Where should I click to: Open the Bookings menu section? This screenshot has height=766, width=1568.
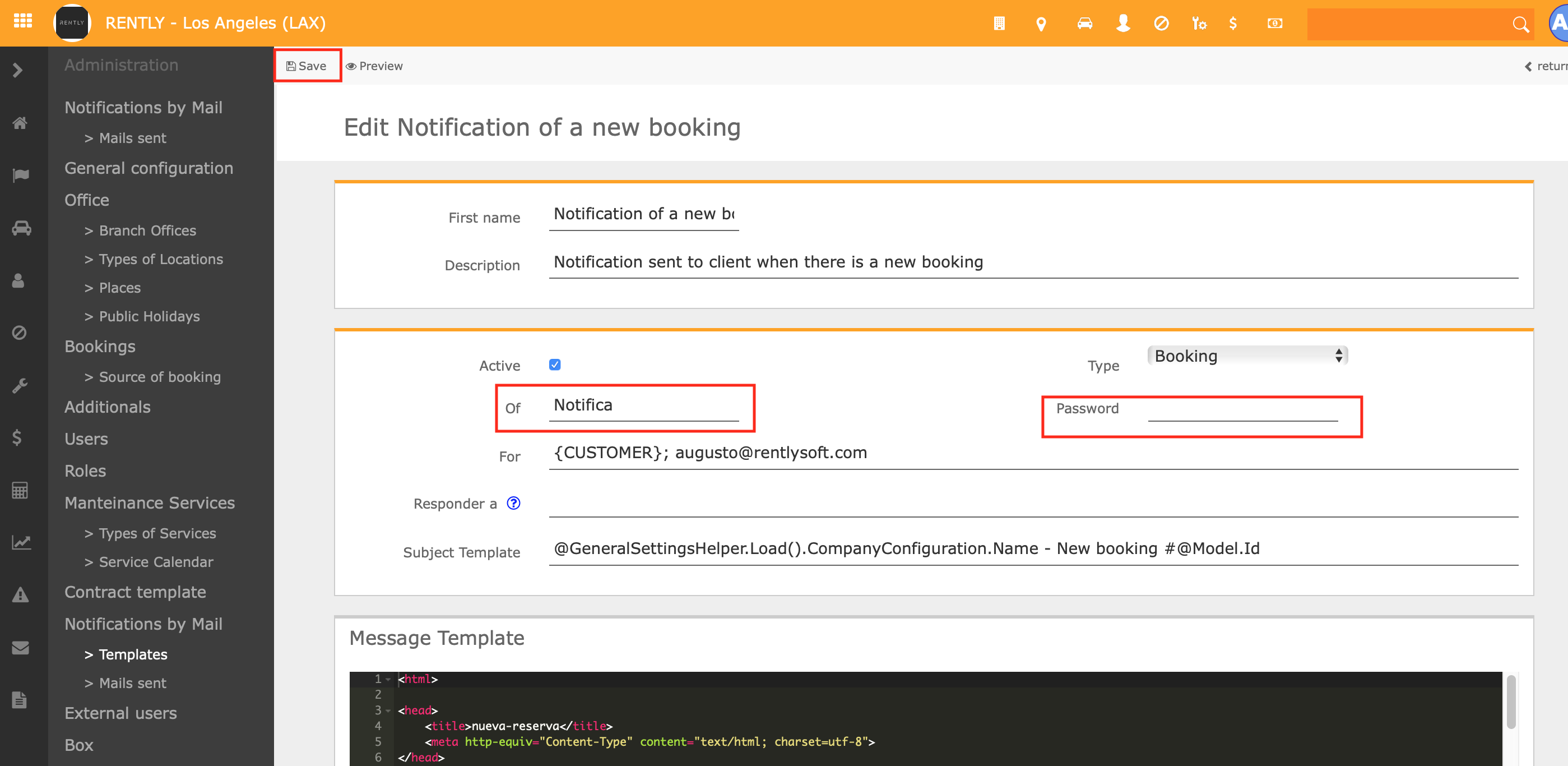(x=100, y=347)
